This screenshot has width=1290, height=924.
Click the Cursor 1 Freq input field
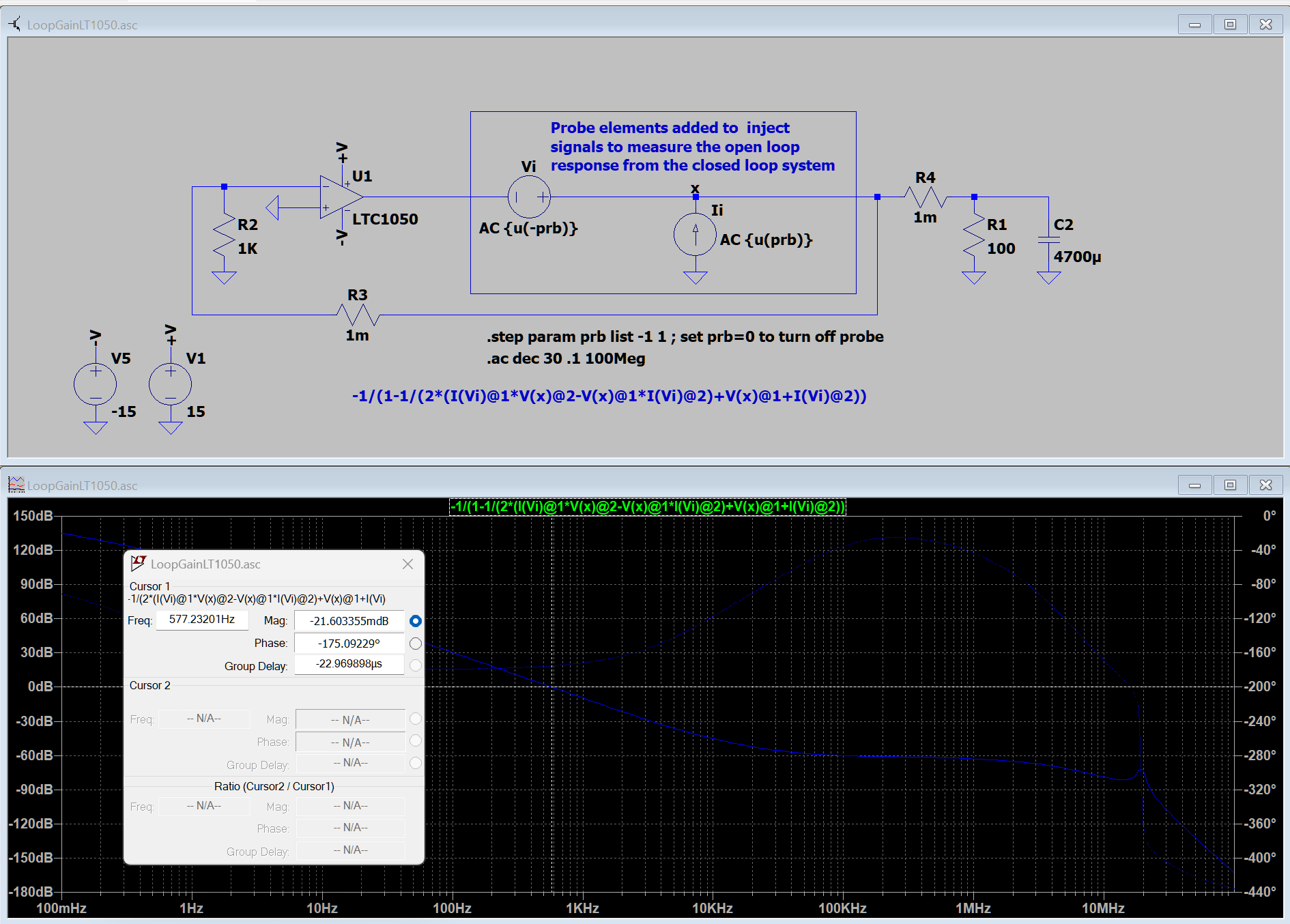pos(202,620)
